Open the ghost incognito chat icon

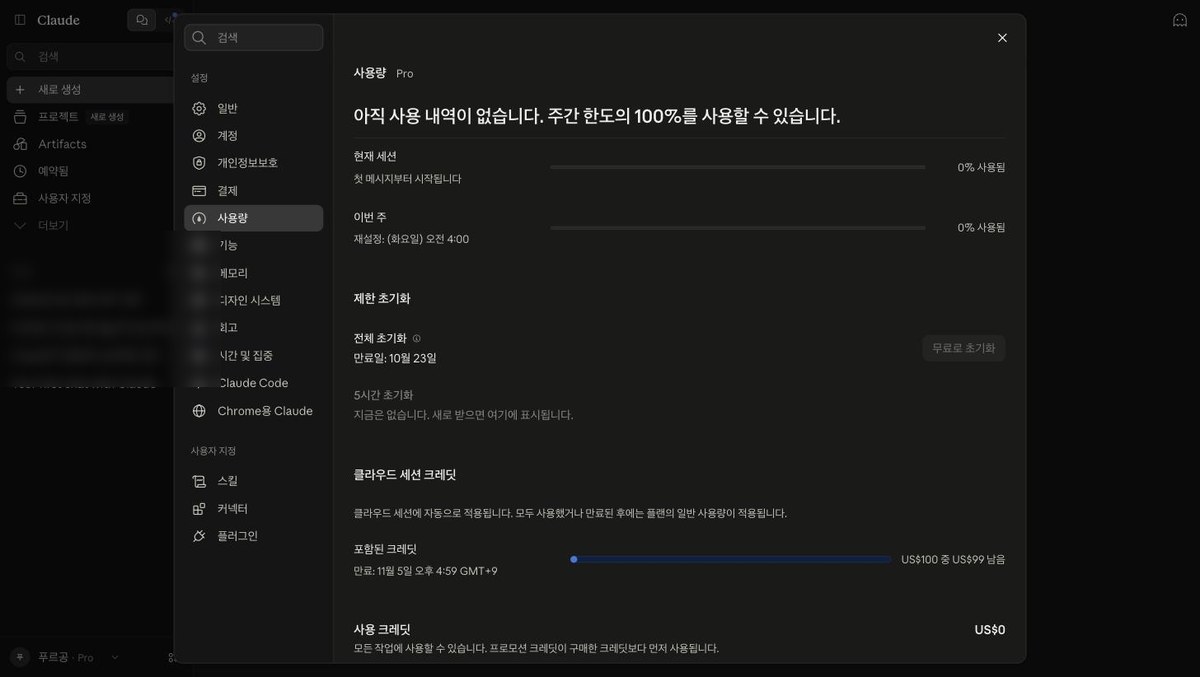pyautogui.click(x=1180, y=20)
